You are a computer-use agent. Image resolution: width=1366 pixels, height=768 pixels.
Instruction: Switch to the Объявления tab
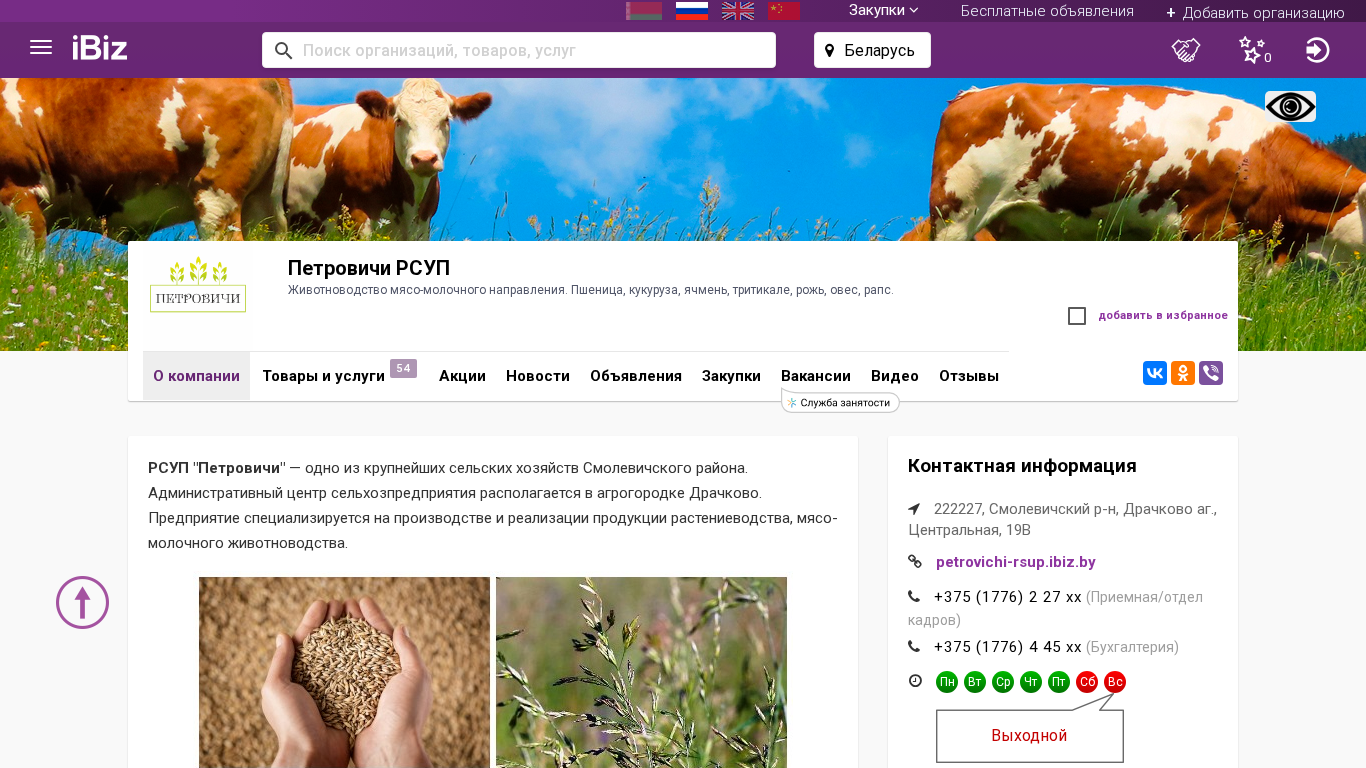(x=636, y=376)
